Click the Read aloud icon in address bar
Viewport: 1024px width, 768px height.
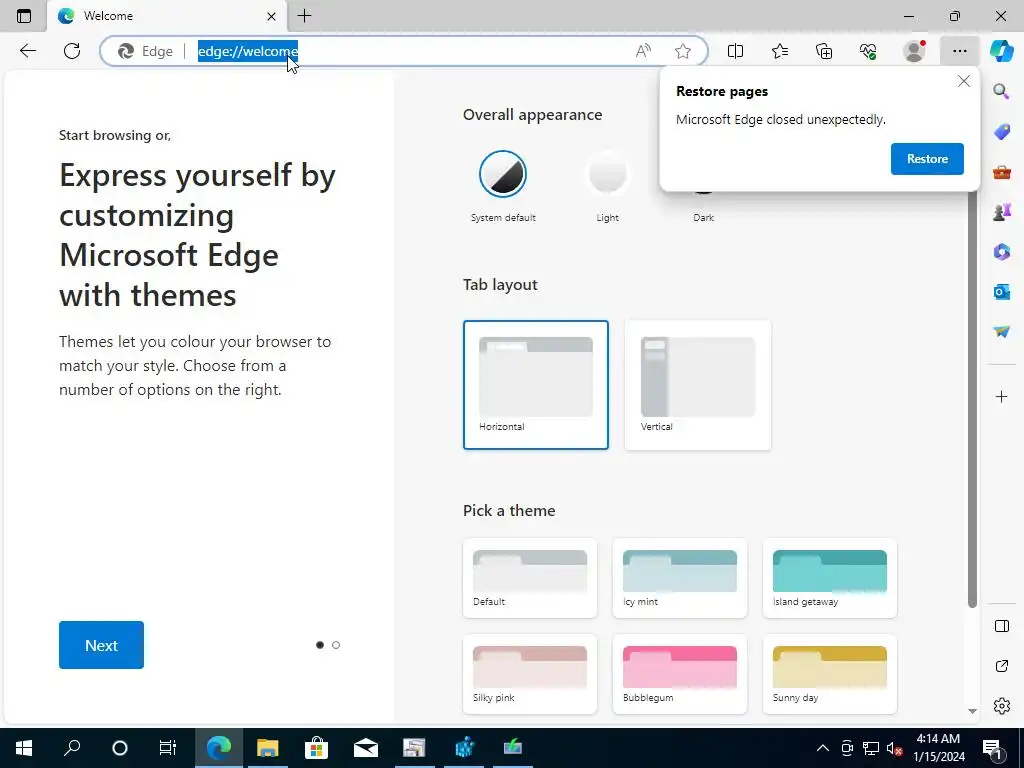[643, 51]
